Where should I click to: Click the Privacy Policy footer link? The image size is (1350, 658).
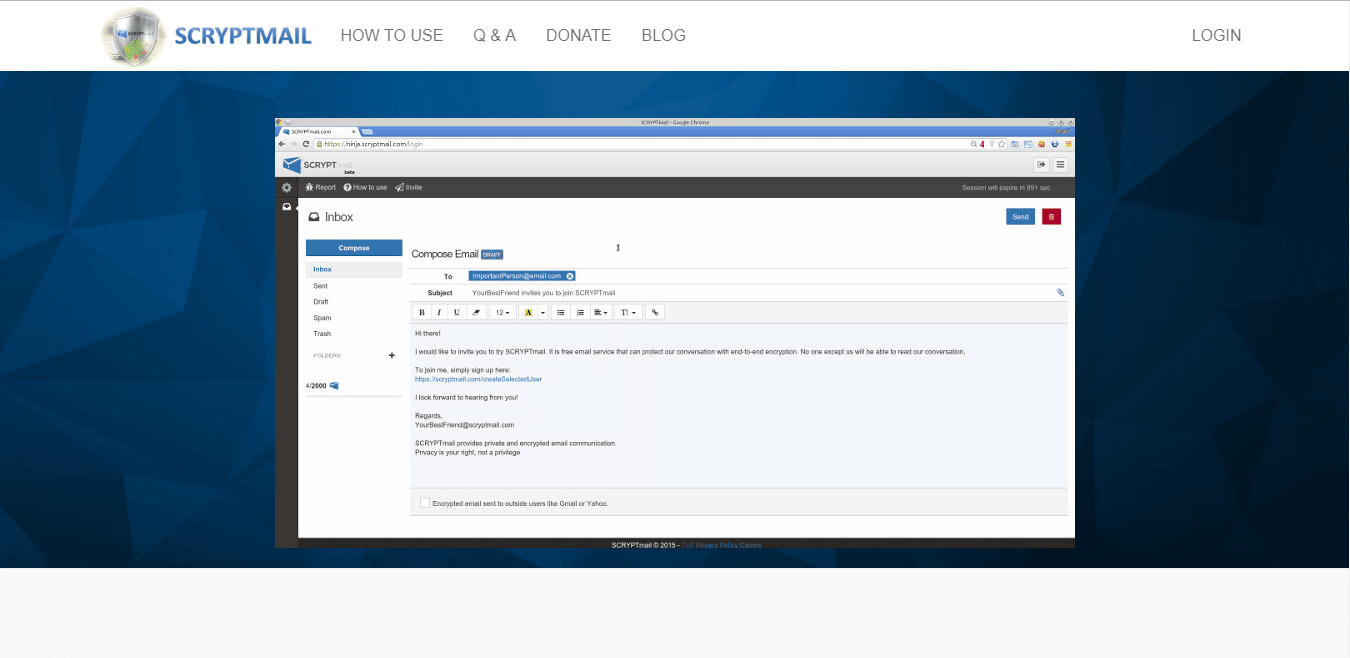tap(716, 545)
